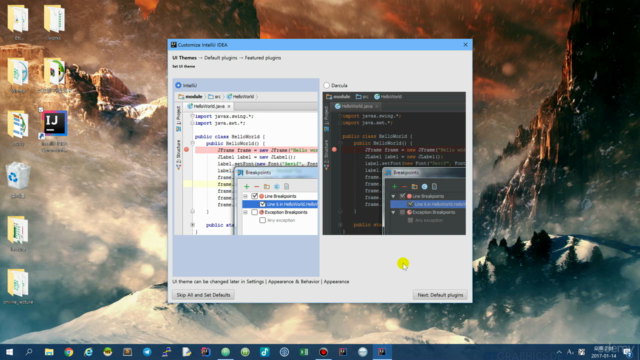Click the active IntelliJ IDEA taskbar icon
Viewport: 640px width, 360px height.
click(x=382, y=352)
